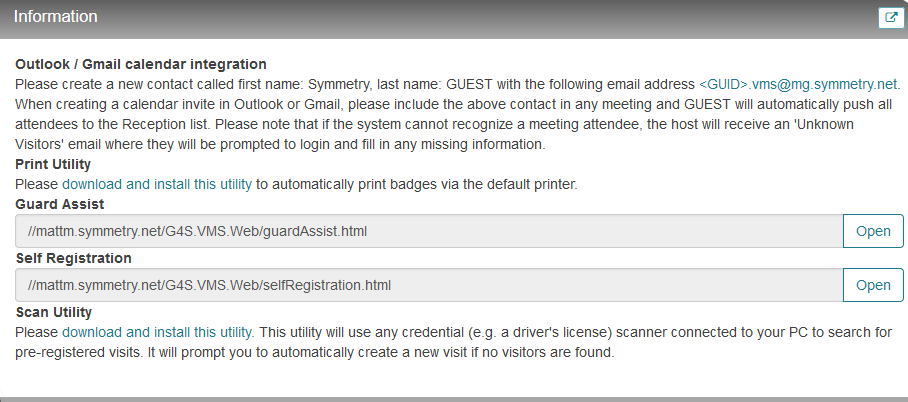Click the Guard Assist heading label
Viewport: 908px width, 402px height.
[x=60, y=204]
